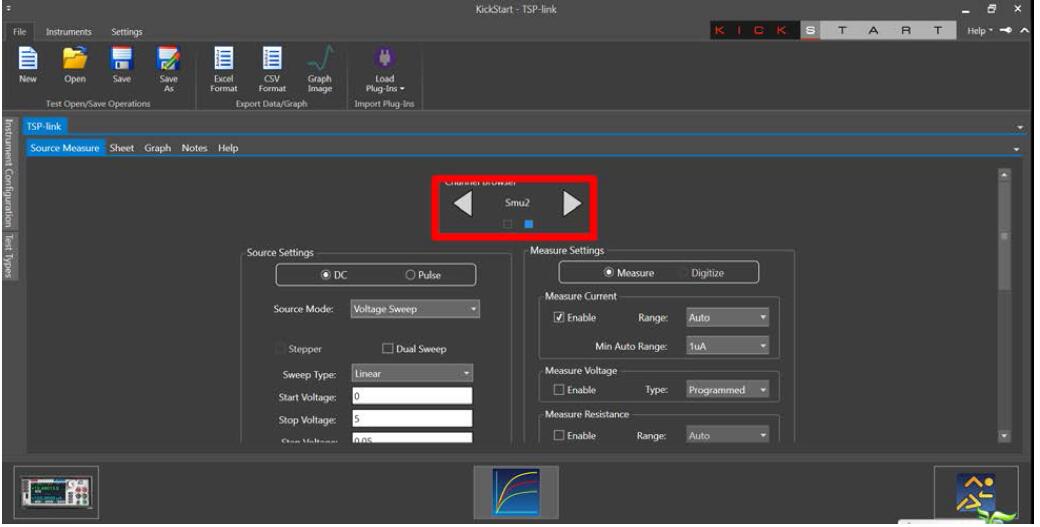1040x527 pixels.
Task: Click the Stop Voltage input field
Action: 410,418
